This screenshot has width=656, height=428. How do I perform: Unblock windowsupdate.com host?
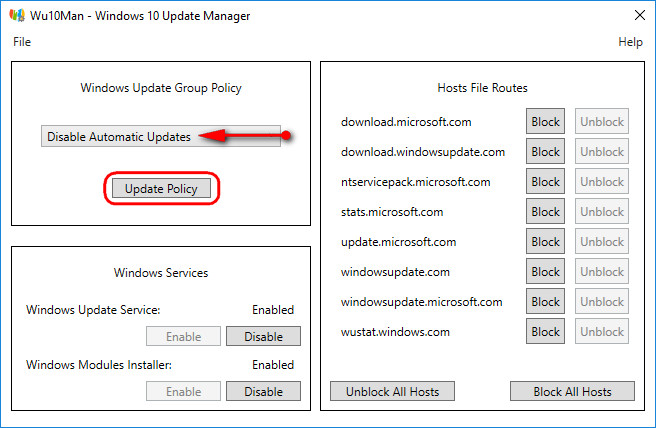[x=602, y=272]
